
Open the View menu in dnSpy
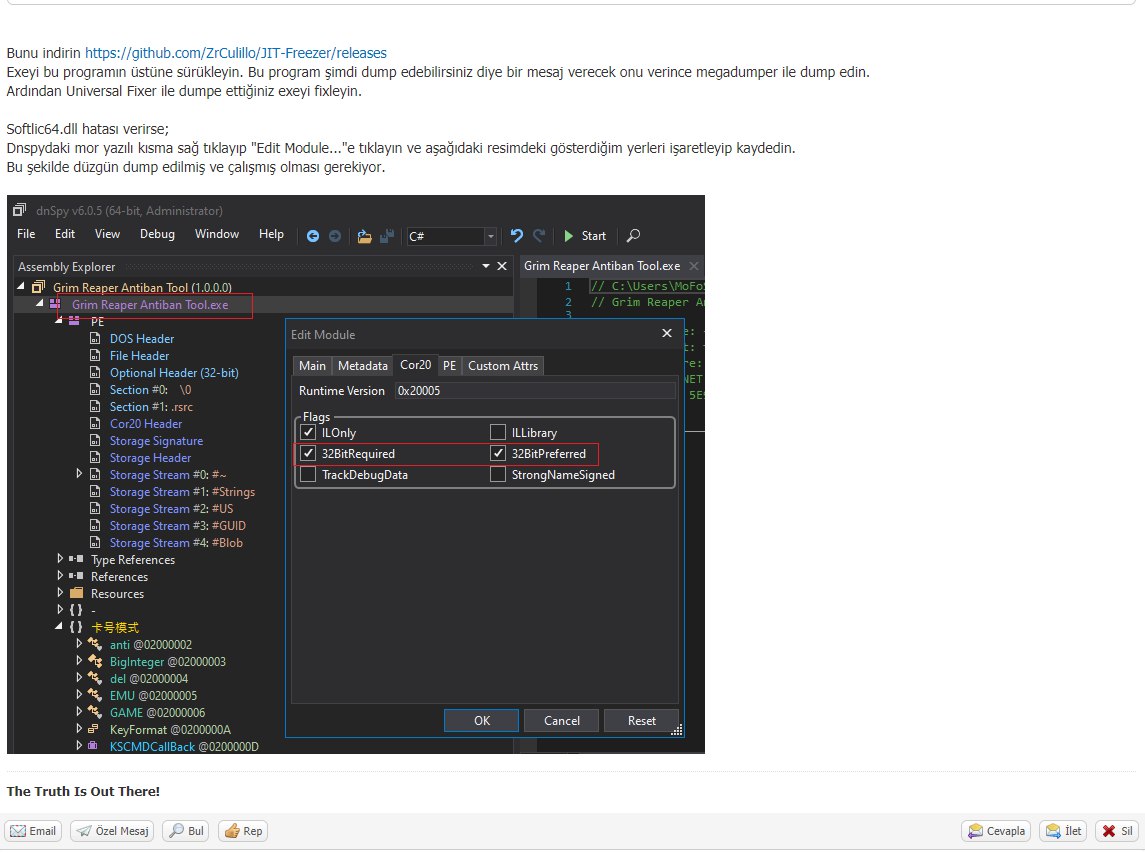click(107, 234)
